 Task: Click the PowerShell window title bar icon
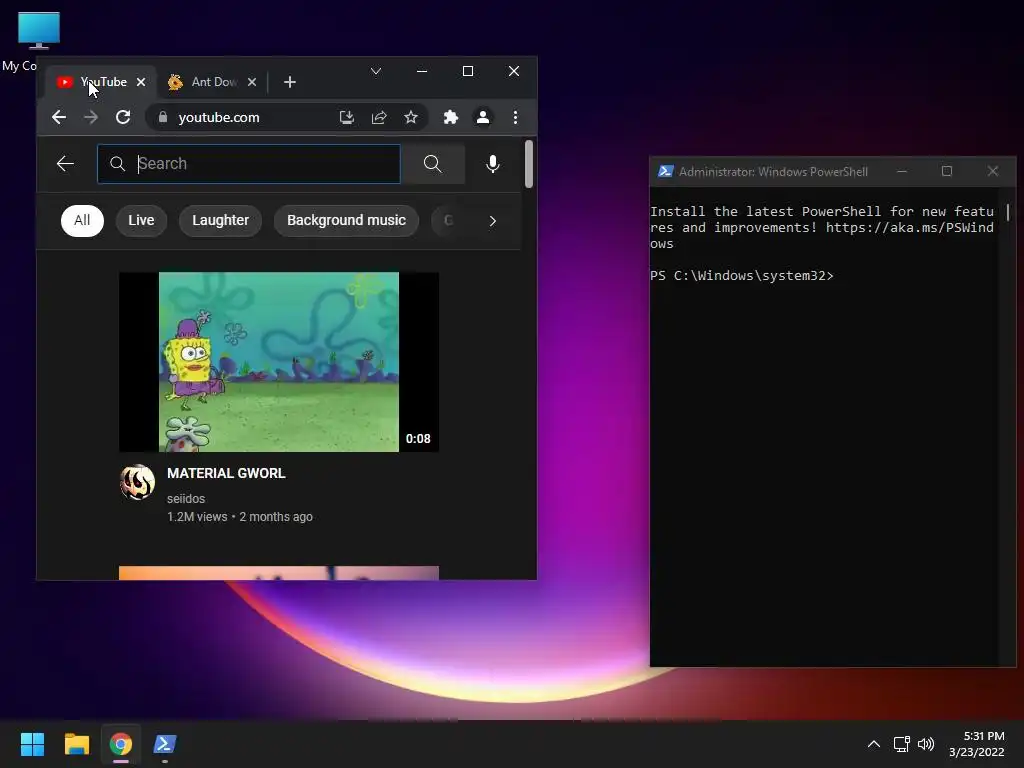point(665,172)
